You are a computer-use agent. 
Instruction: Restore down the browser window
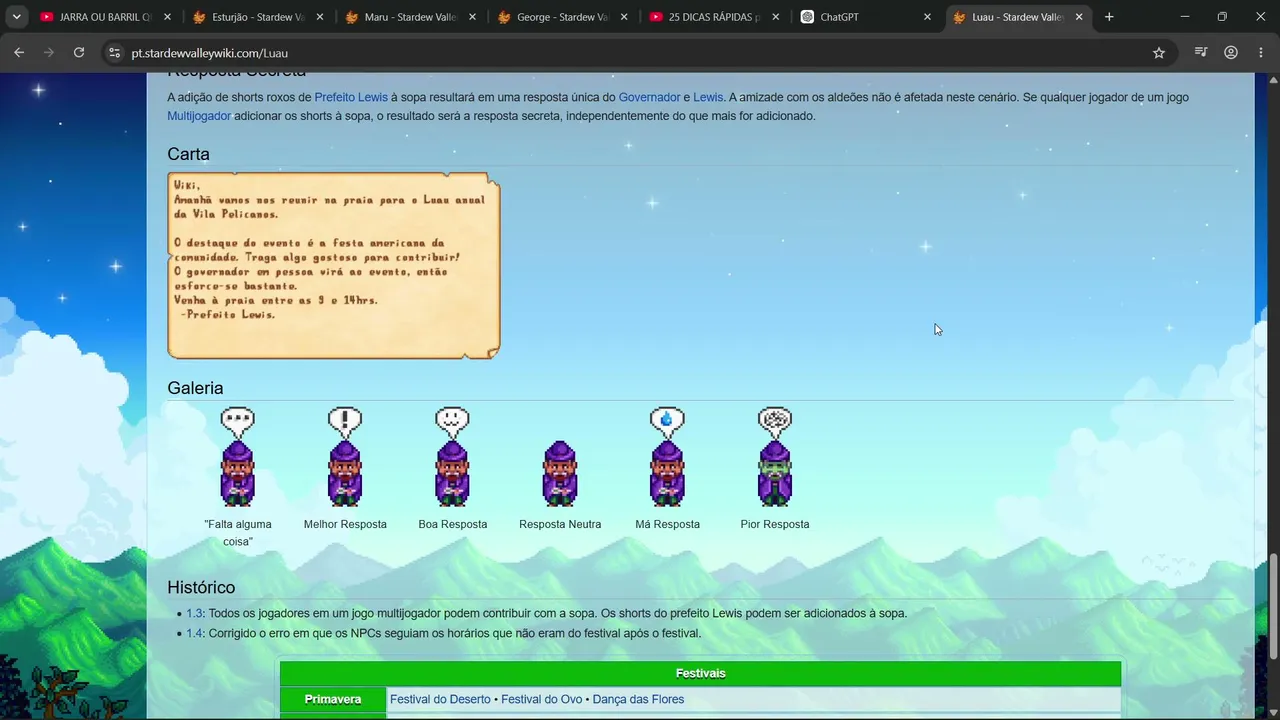coord(1222,17)
